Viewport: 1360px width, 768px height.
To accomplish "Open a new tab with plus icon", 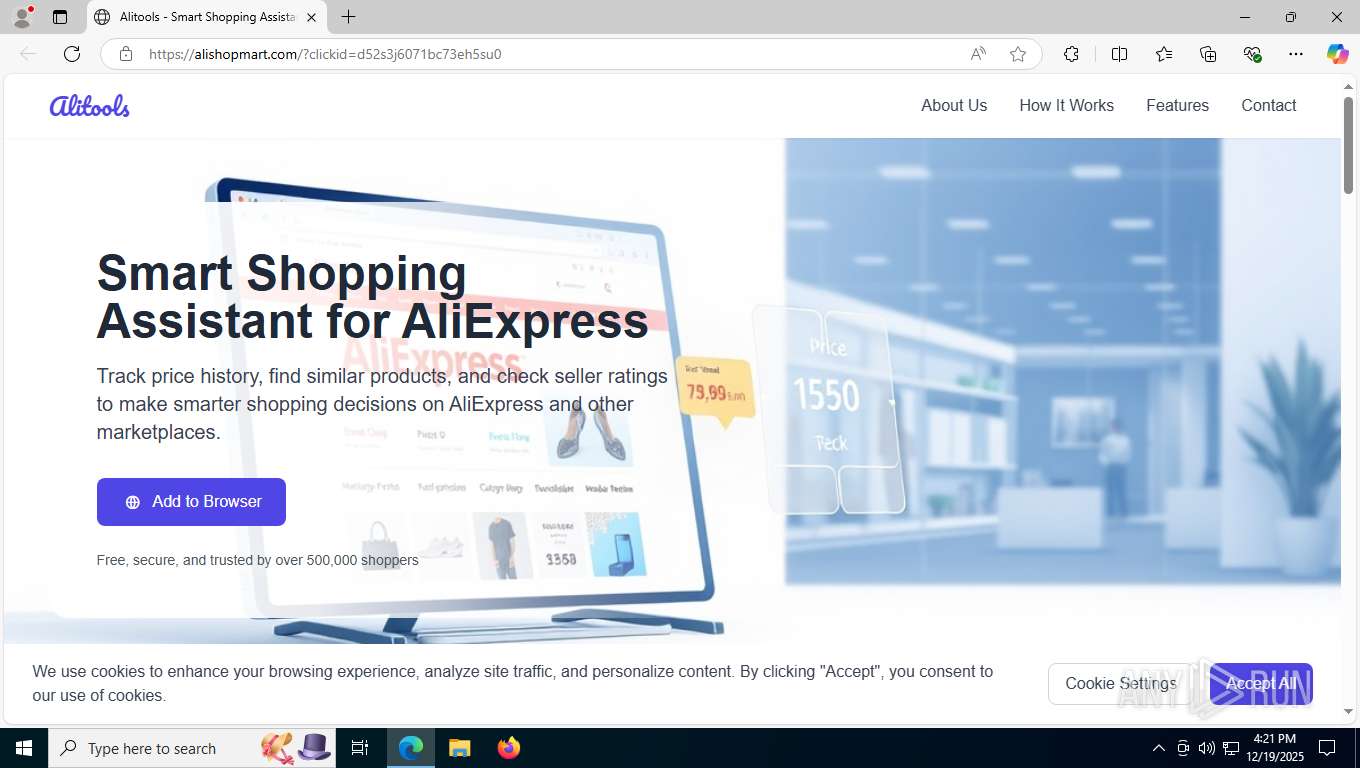I will tap(348, 17).
